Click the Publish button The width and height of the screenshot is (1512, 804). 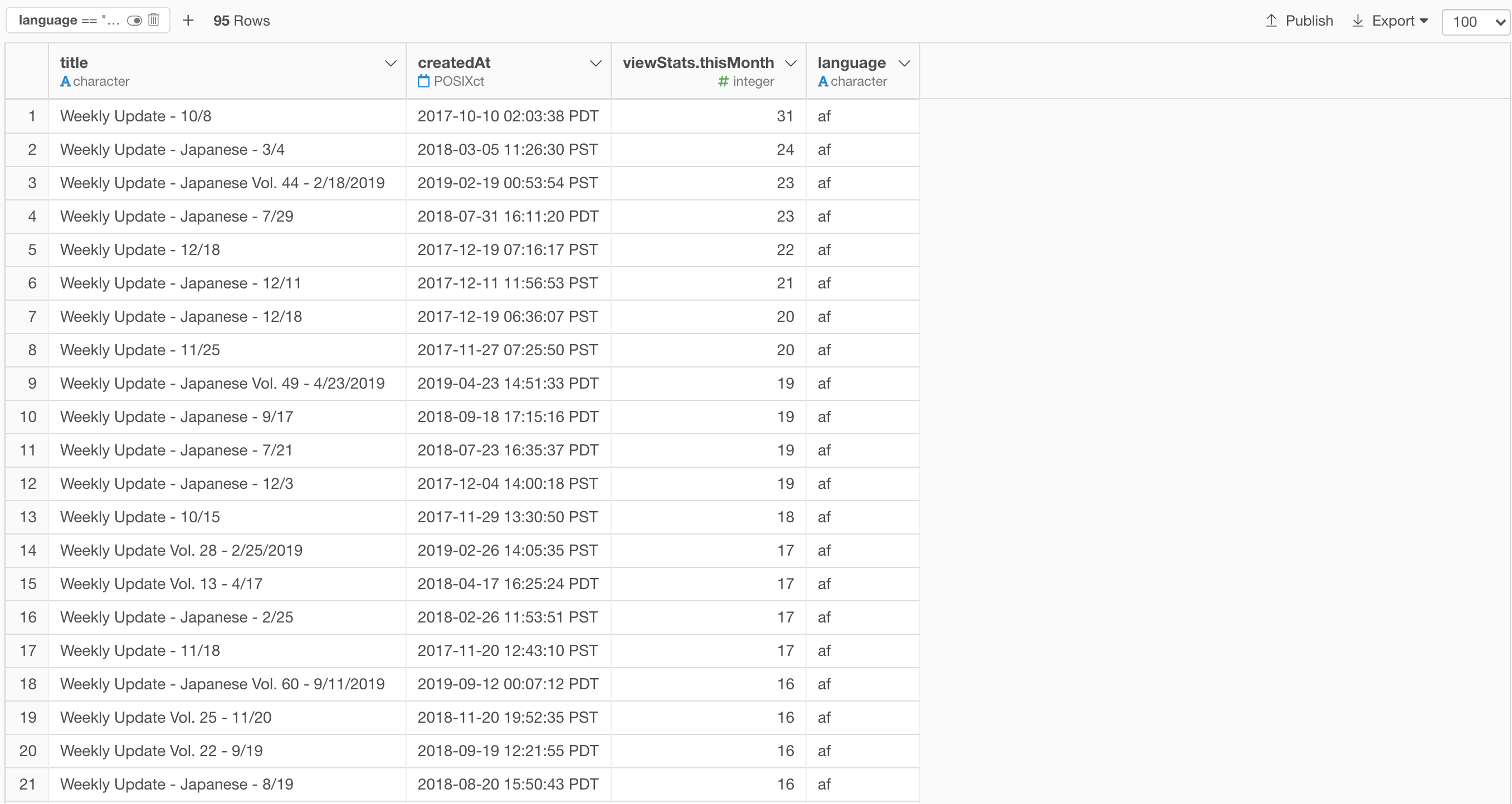point(1309,21)
